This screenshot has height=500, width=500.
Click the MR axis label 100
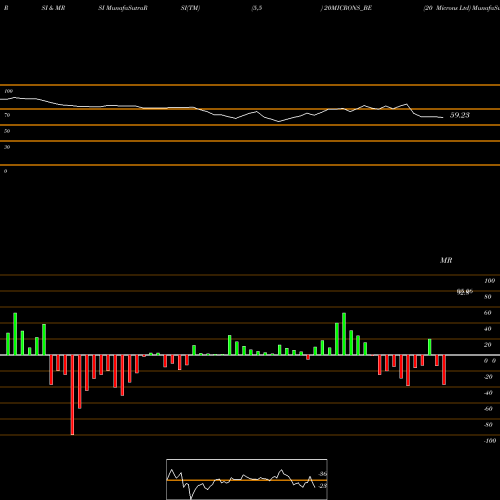click(x=489, y=281)
